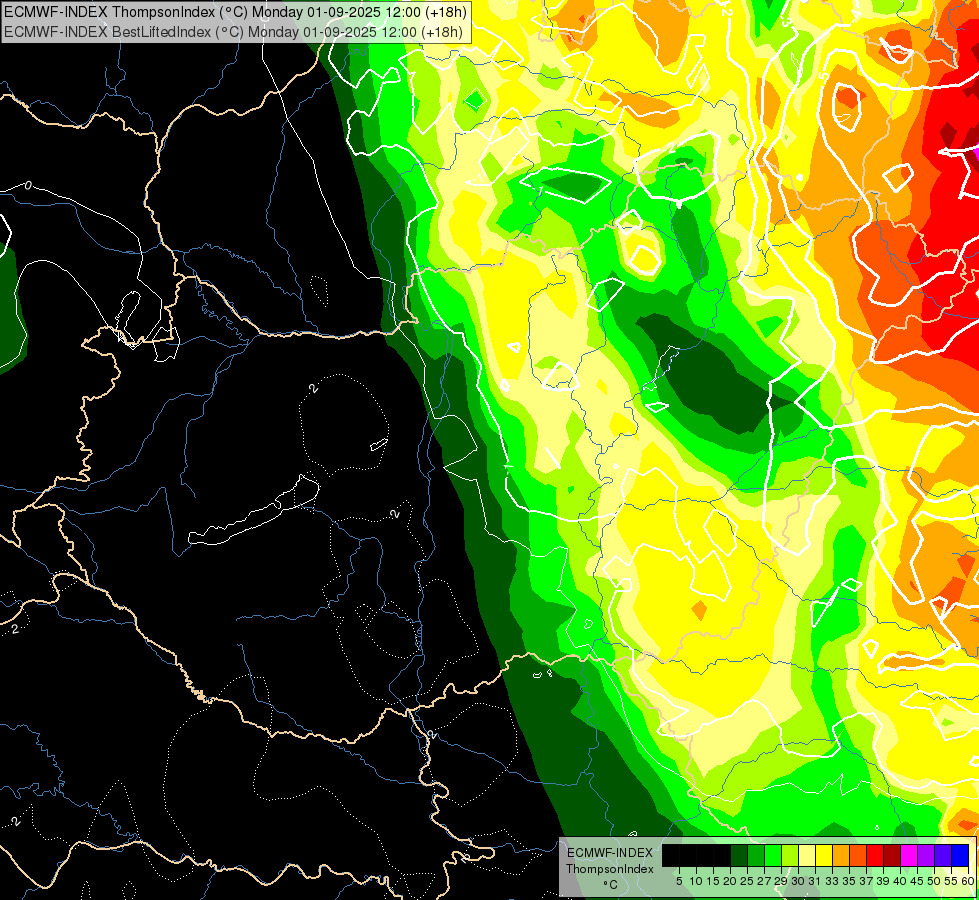The width and height of the screenshot is (979, 900).
Task: Select the red 37–39 legend swatch
Action: 875,855
